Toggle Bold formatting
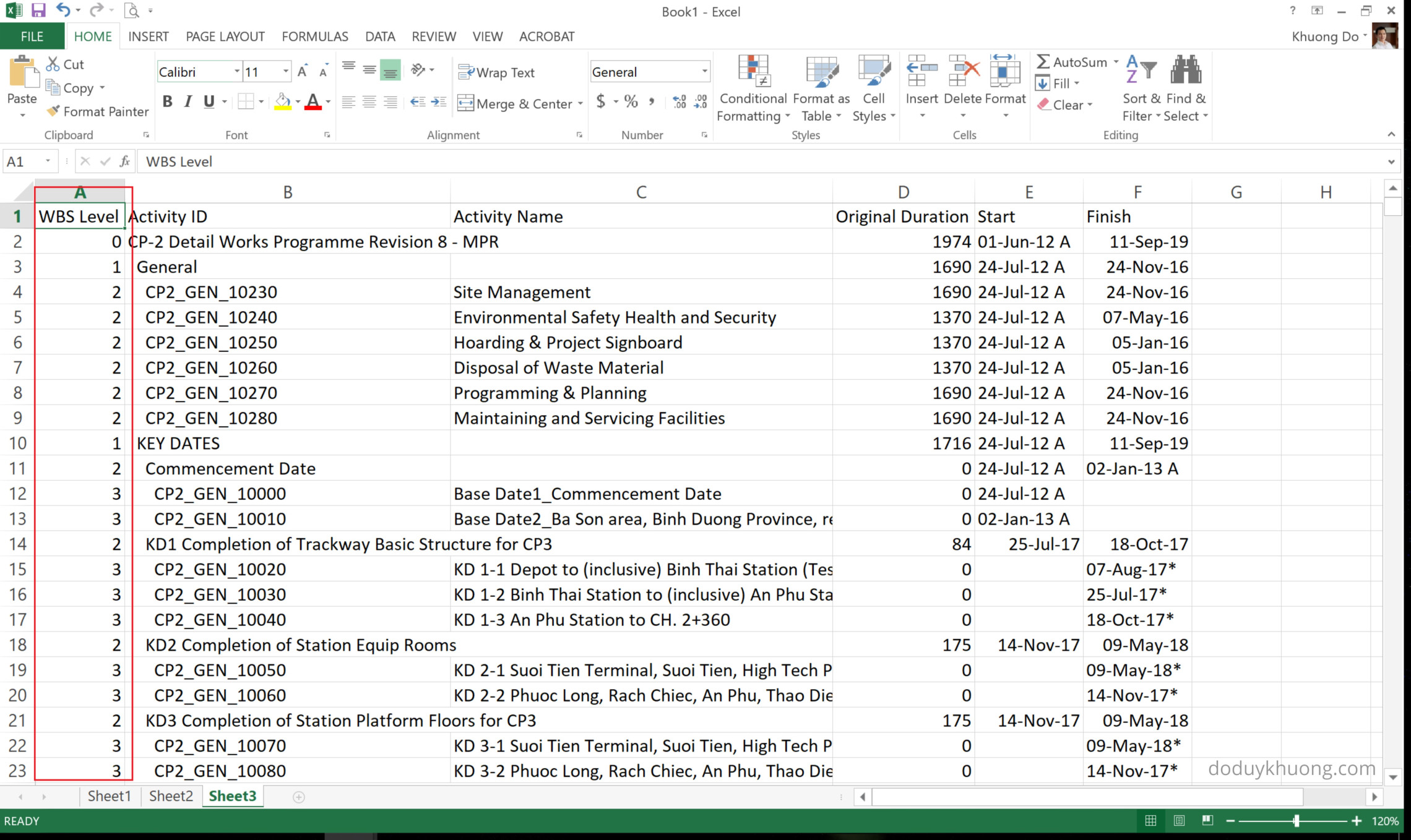This screenshot has height=840, width=1411. tap(167, 101)
